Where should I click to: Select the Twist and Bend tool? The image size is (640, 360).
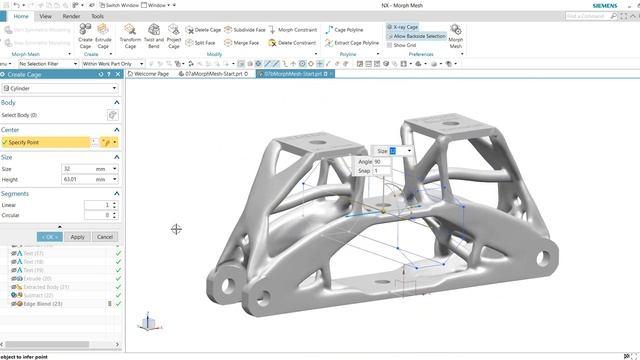pyautogui.click(x=154, y=36)
